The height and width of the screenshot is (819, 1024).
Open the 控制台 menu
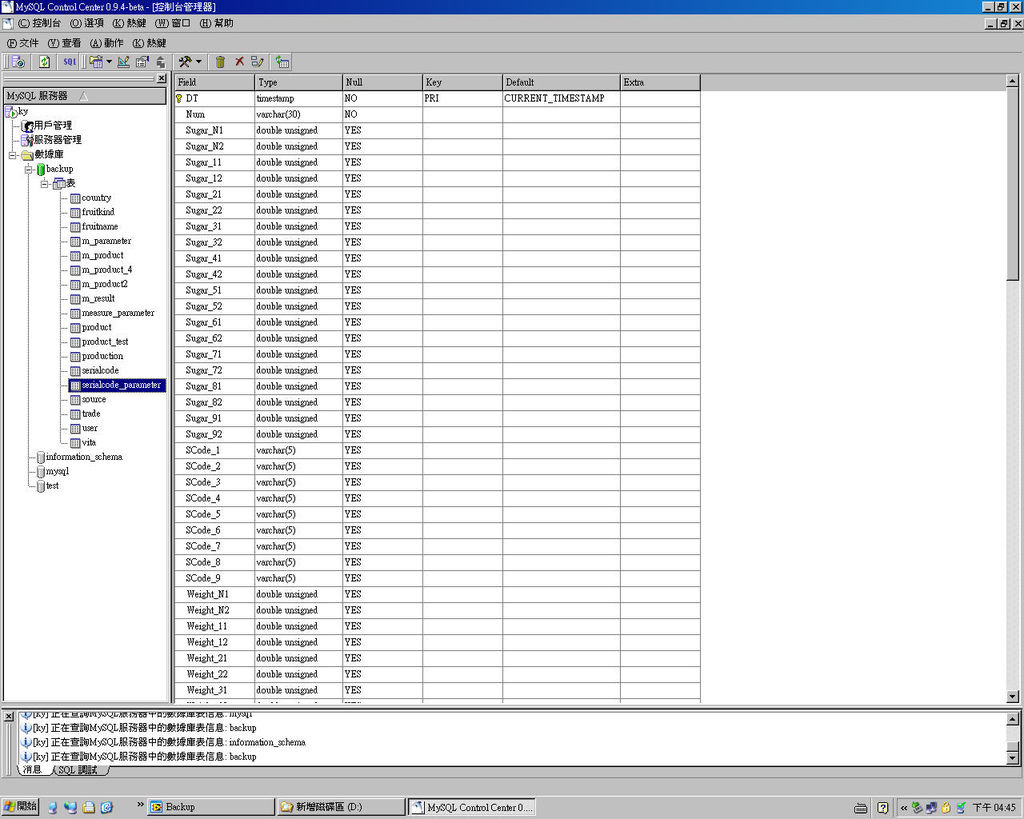39,23
